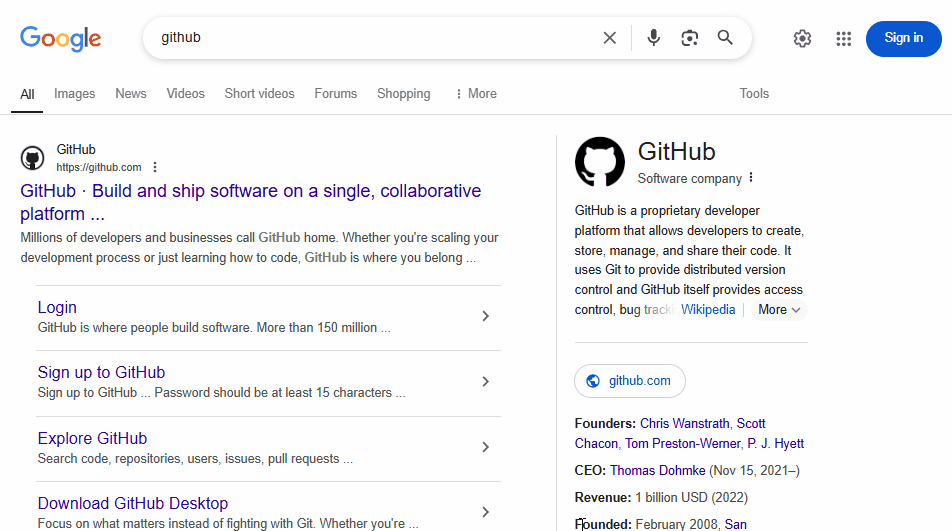
Task: Expand the More search filters menu
Action: pyautogui.click(x=475, y=94)
